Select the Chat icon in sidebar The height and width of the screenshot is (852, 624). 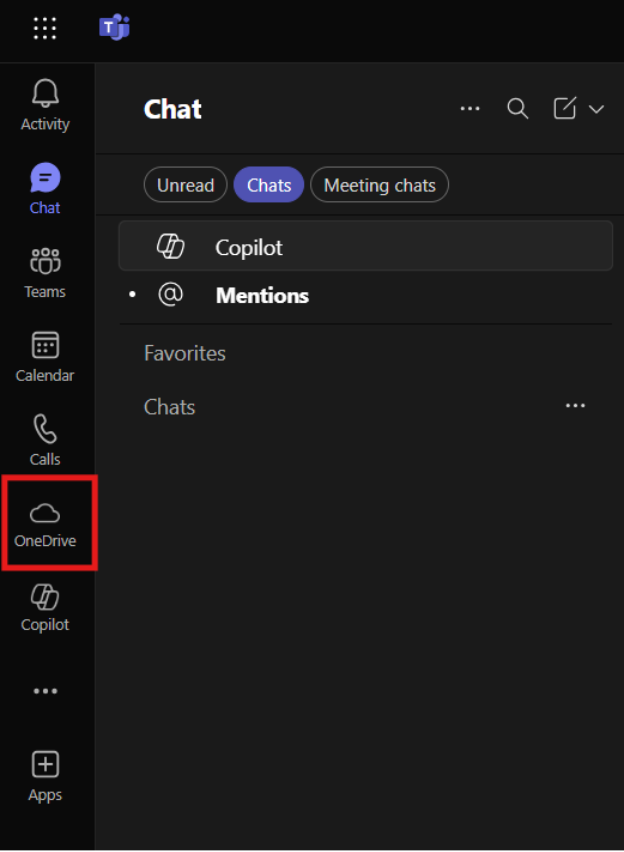(45, 189)
